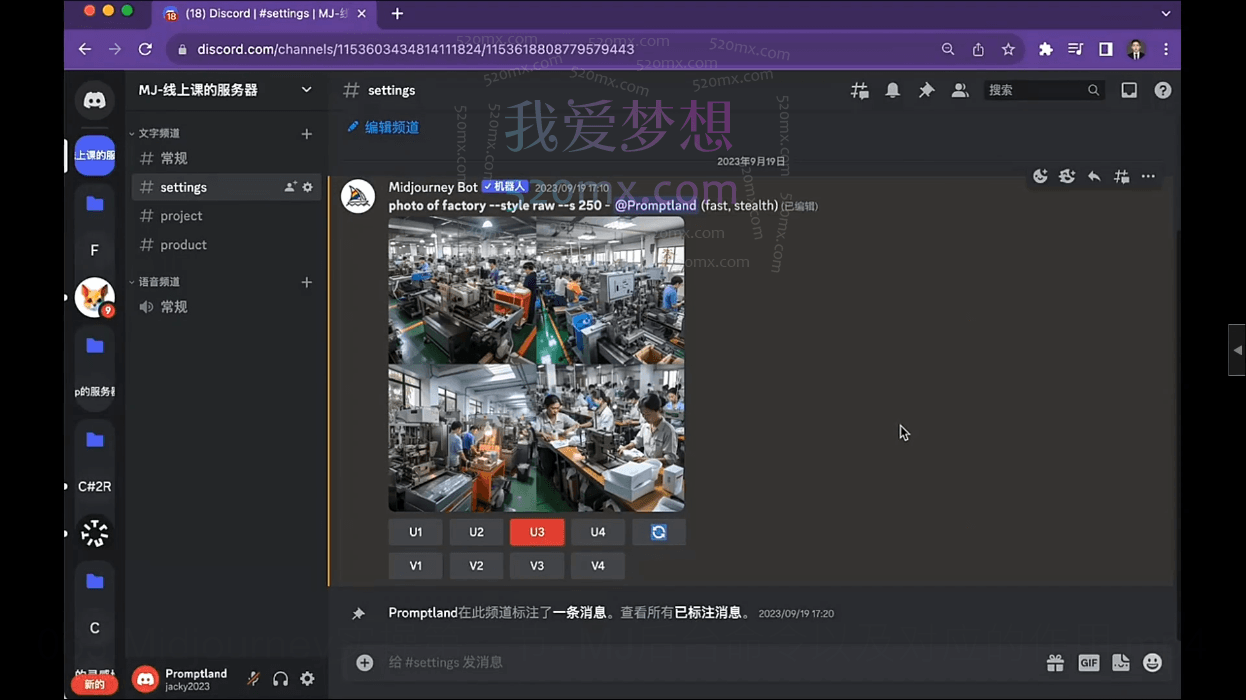Toggle headphone deafen in user panel

tap(280, 679)
